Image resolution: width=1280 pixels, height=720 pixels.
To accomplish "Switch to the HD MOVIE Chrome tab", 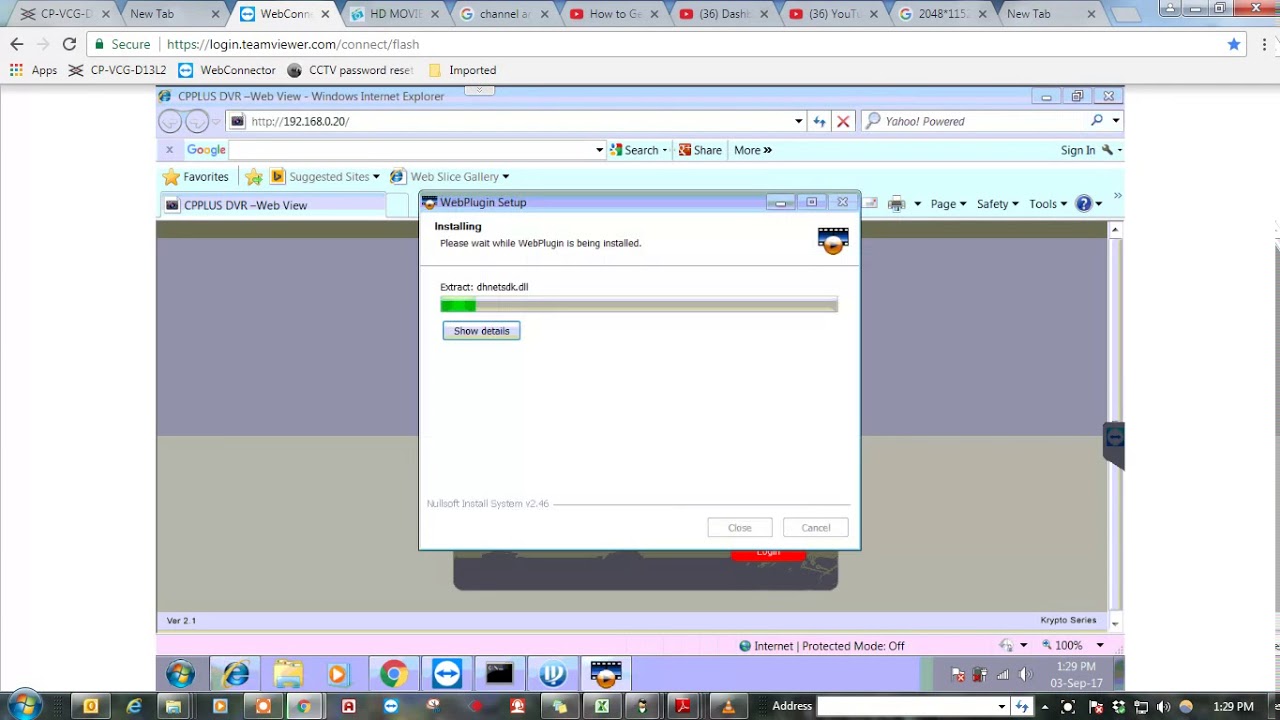I will pos(395,14).
